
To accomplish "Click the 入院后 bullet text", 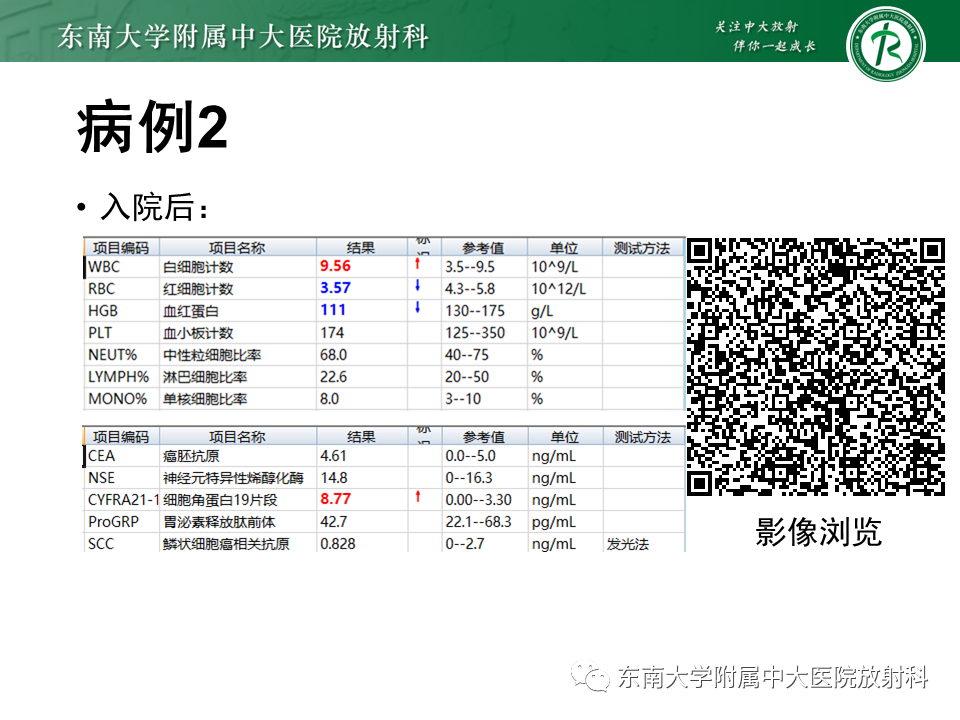I will (x=154, y=207).
